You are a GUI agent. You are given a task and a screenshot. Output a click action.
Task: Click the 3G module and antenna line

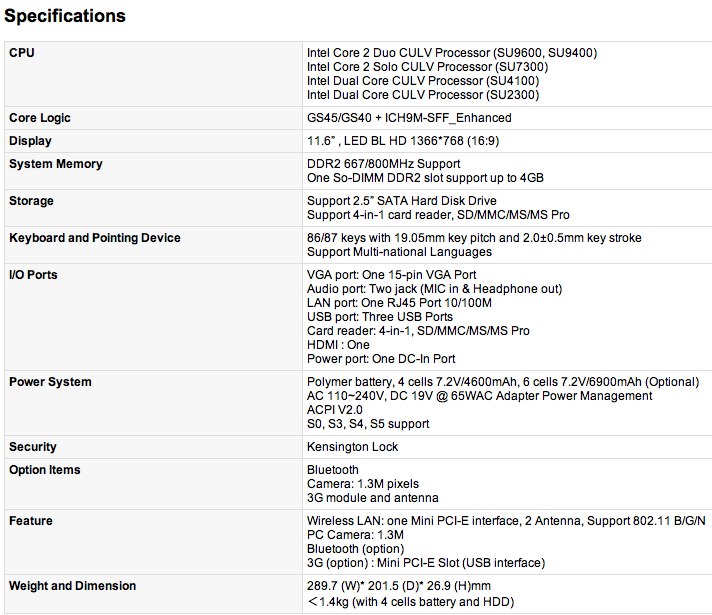tap(372, 498)
